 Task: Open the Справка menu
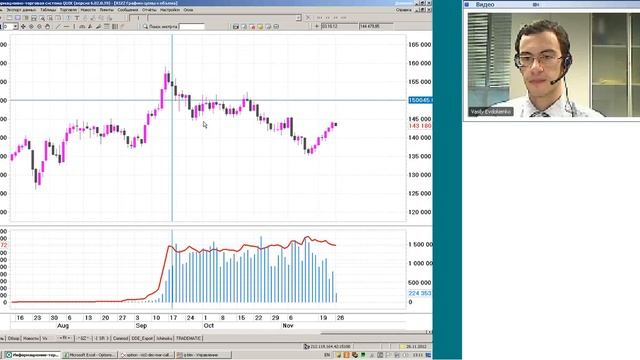[x=404, y=10]
